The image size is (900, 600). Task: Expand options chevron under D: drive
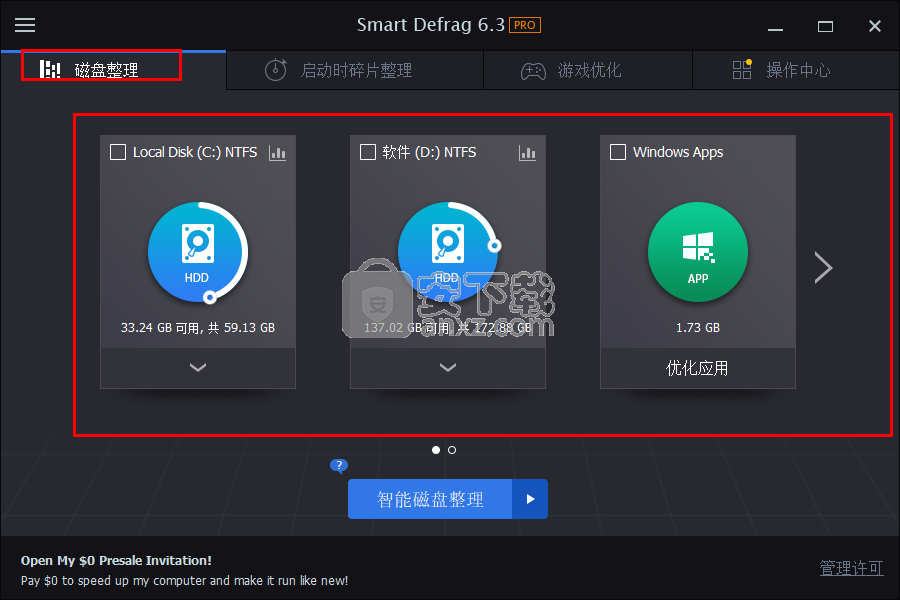click(x=448, y=367)
